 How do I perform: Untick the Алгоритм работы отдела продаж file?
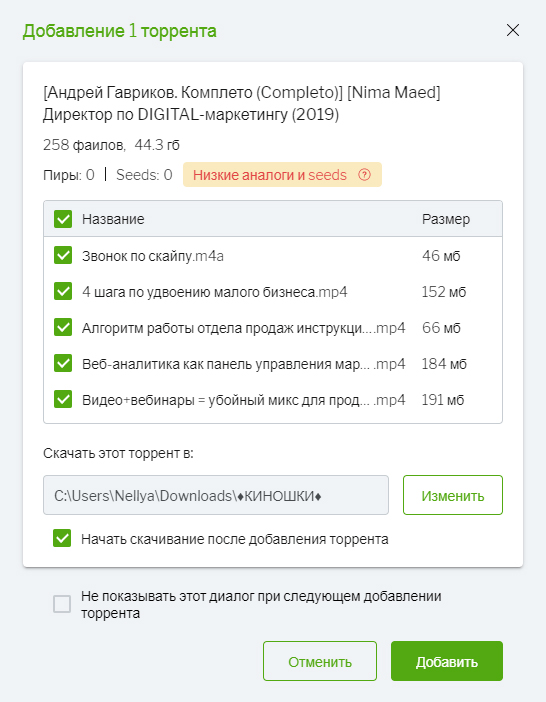click(63, 327)
